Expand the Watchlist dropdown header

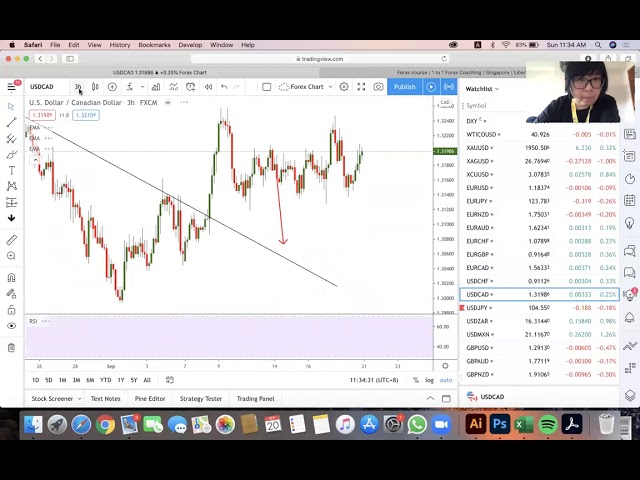482,89
